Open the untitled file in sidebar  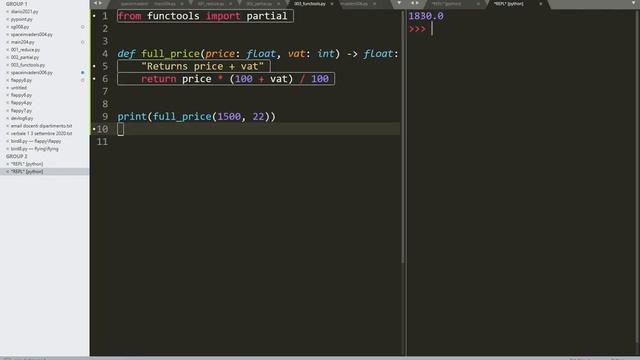click(19, 88)
